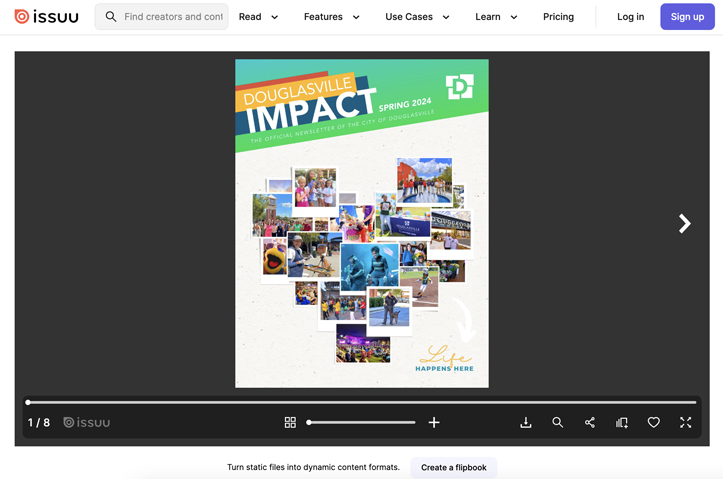
Task: Click the Douglasville Impact cover page
Action: coord(362,223)
